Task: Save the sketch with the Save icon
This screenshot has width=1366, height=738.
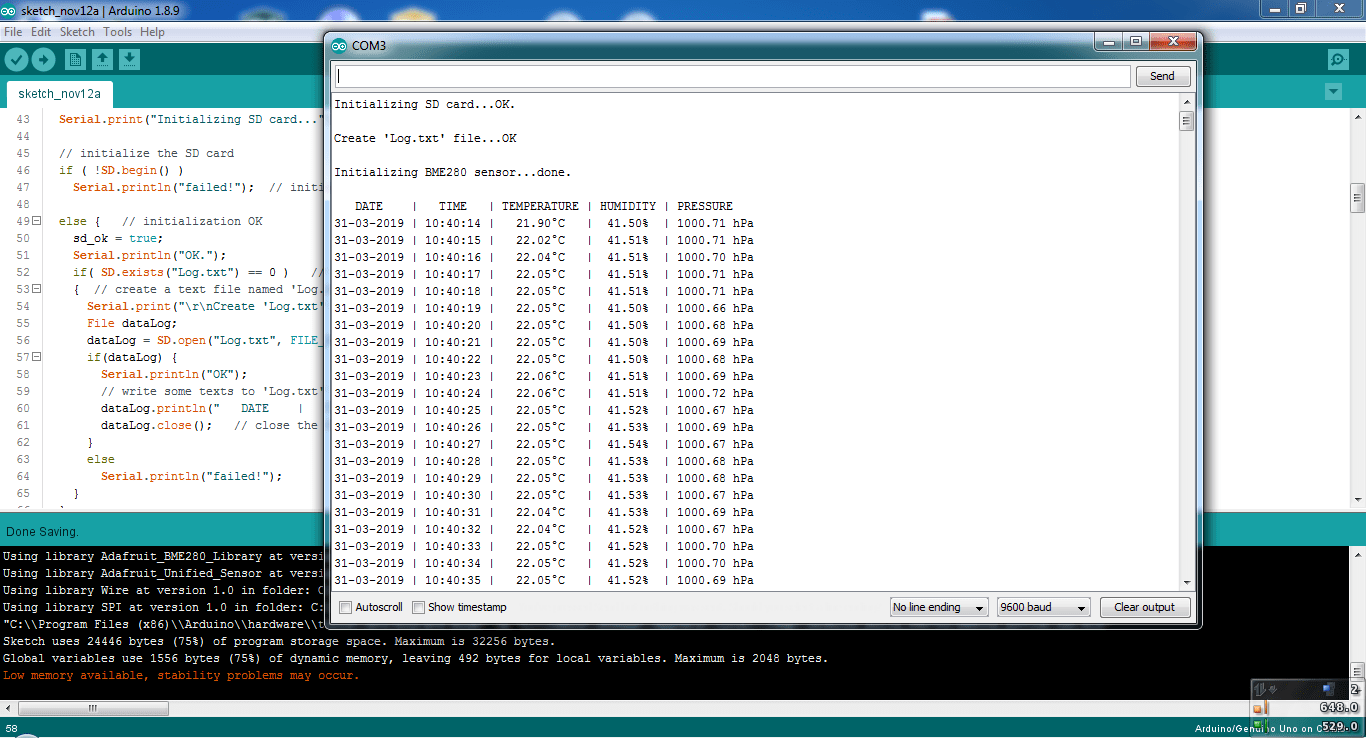Action: point(129,59)
